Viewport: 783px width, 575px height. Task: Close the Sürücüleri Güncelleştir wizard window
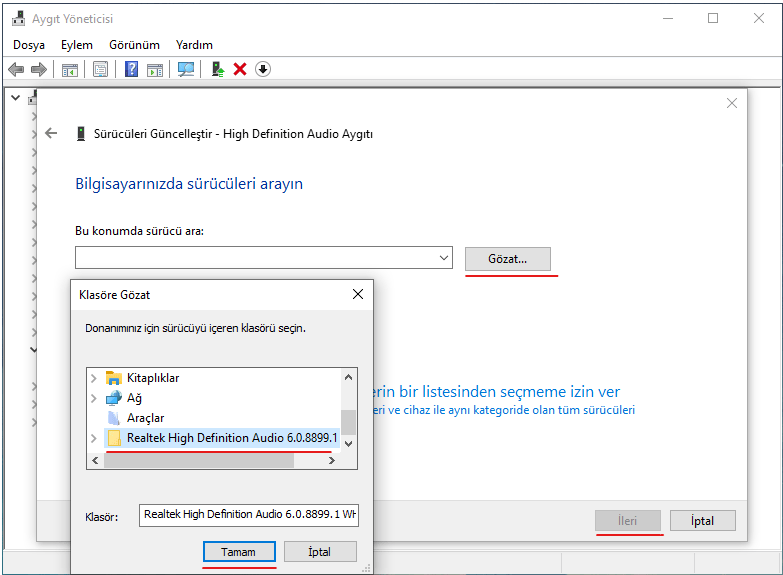click(x=732, y=103)
